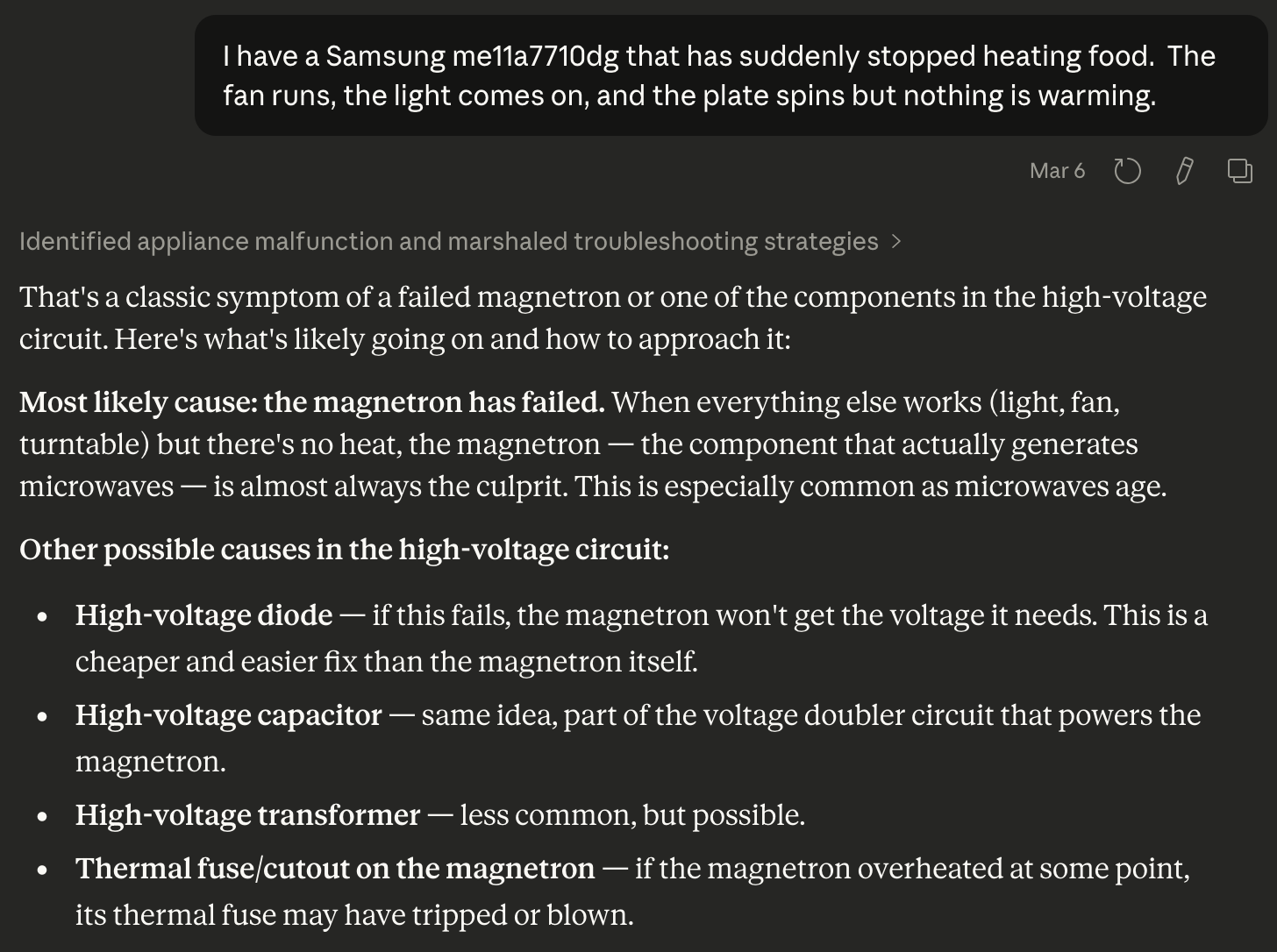Viewport: 1277px width, 952px height.
Task: Click the model number "me11a7710dg" in the message
Action: [535, 56]
